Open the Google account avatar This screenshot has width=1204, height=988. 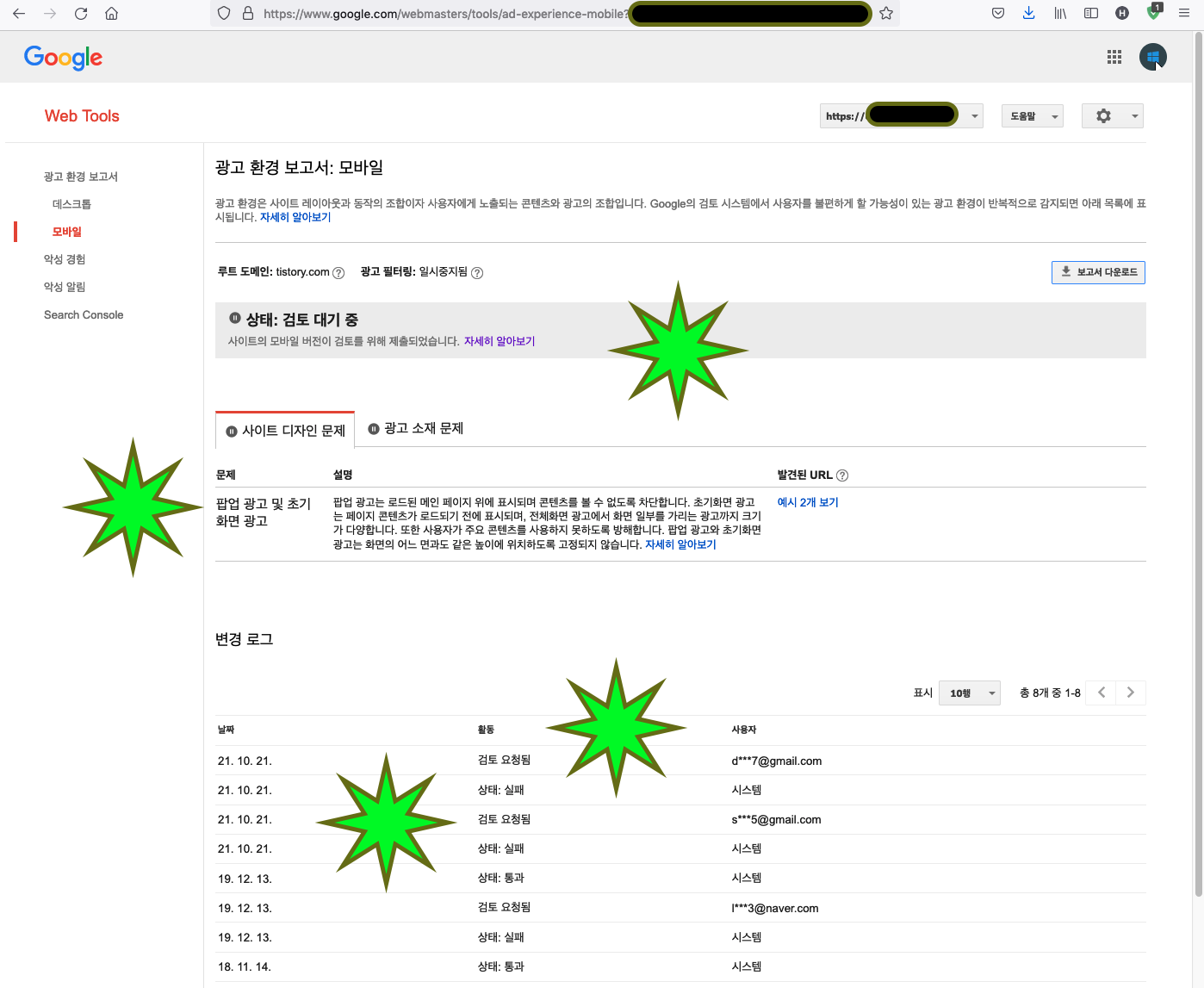coord(1153,57)
